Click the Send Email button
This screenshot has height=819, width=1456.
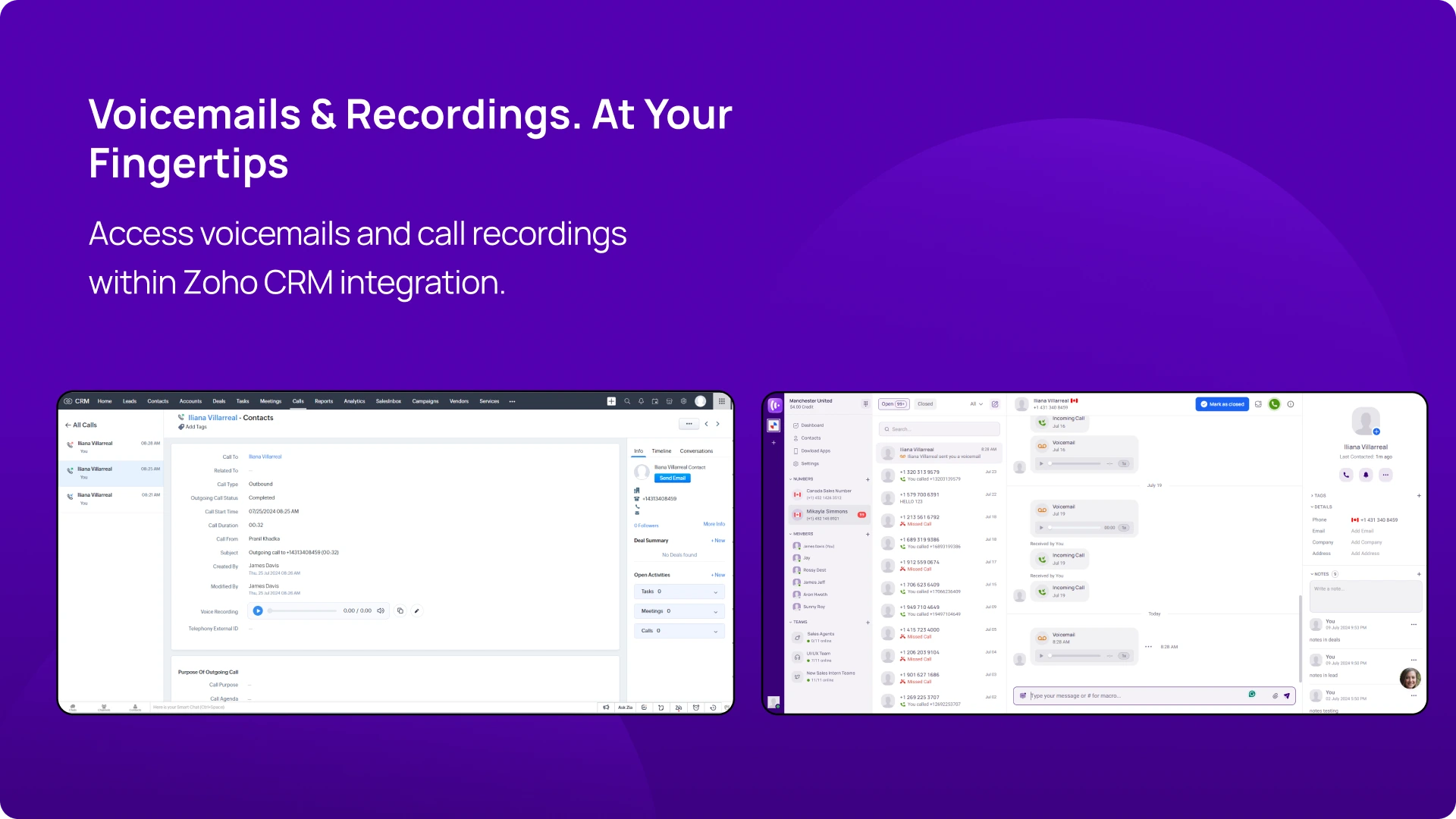point(673,479)
